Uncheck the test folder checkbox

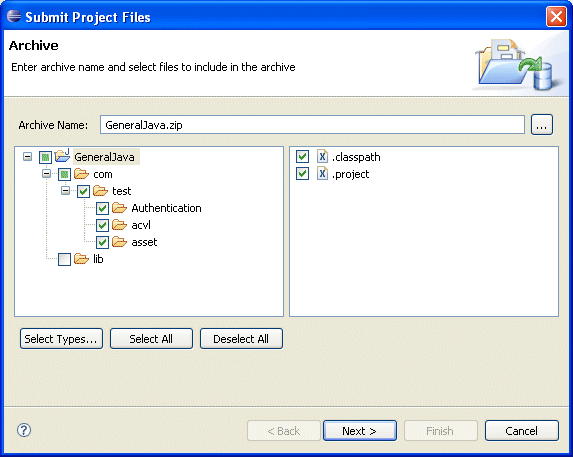coord(83,191)
